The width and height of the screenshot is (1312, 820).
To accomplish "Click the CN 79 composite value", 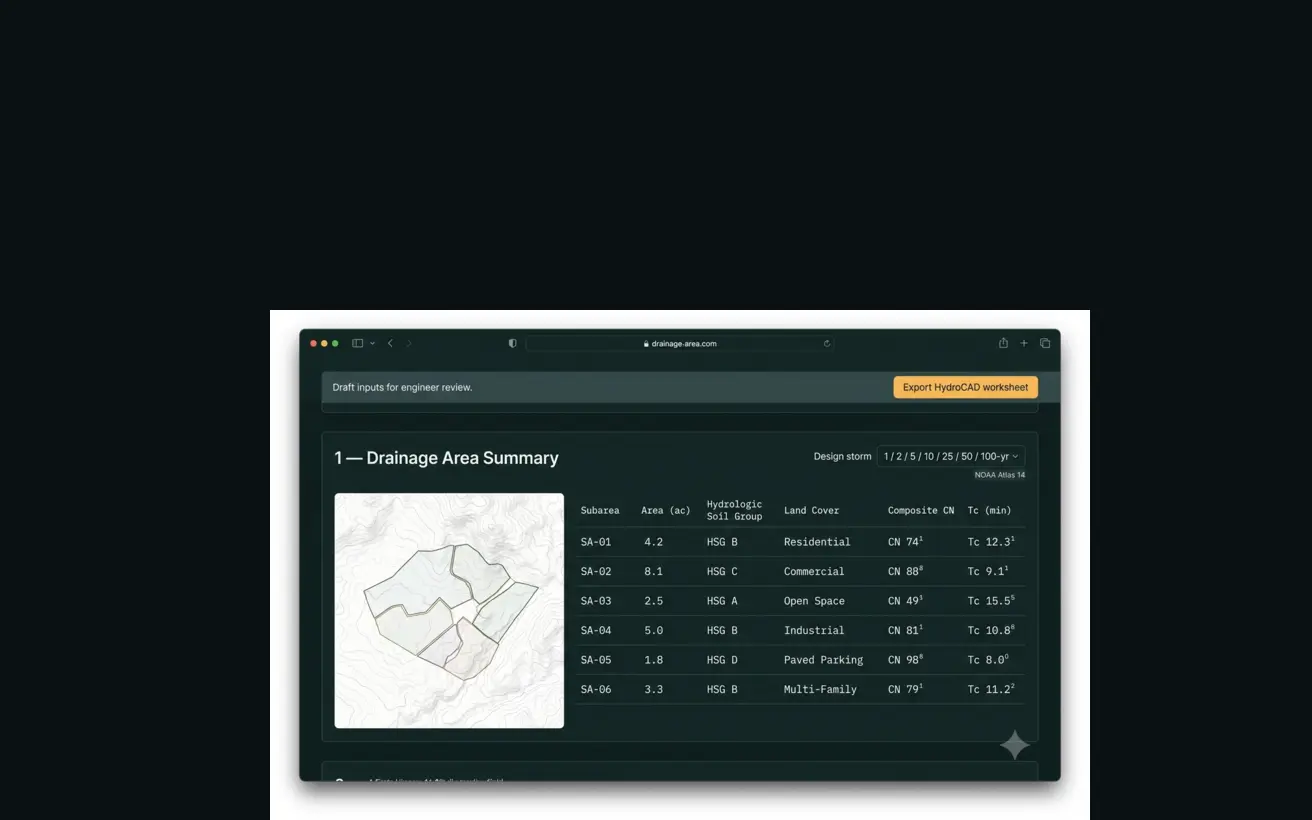I will point(905,688).
